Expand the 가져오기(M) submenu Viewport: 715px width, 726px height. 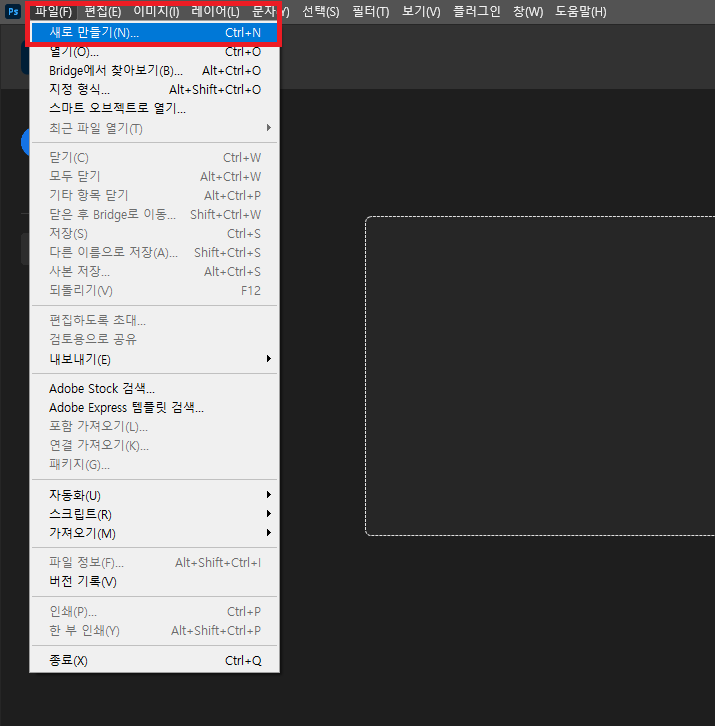click(154, 533)
